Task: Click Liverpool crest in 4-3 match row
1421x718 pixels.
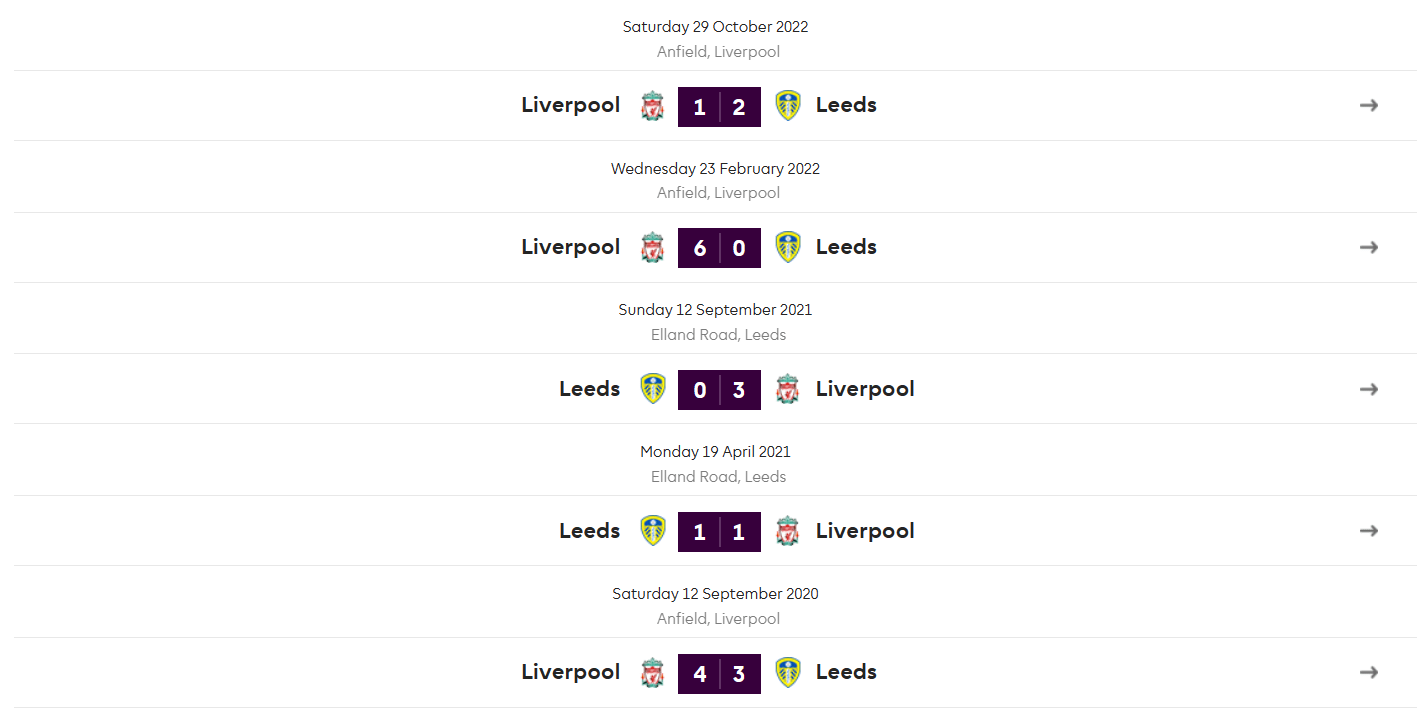Action: [x=652, y=673]
